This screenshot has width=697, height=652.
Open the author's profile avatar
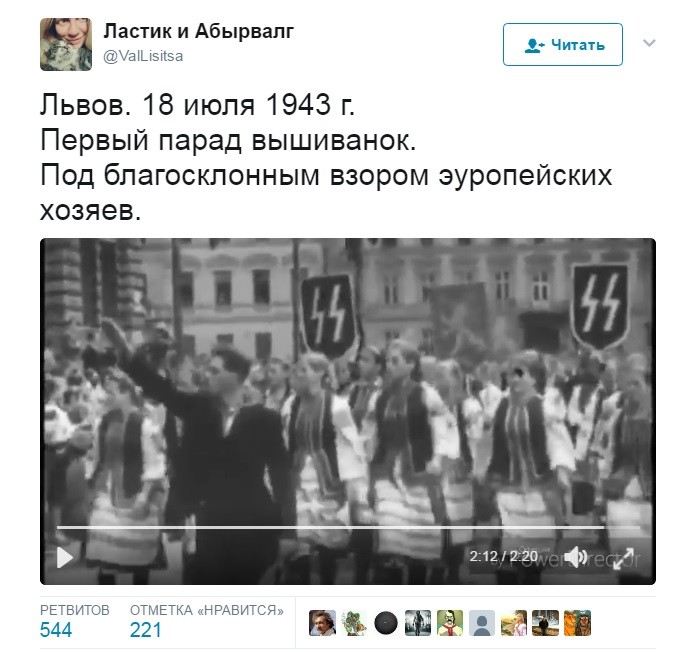pos(66,44)
